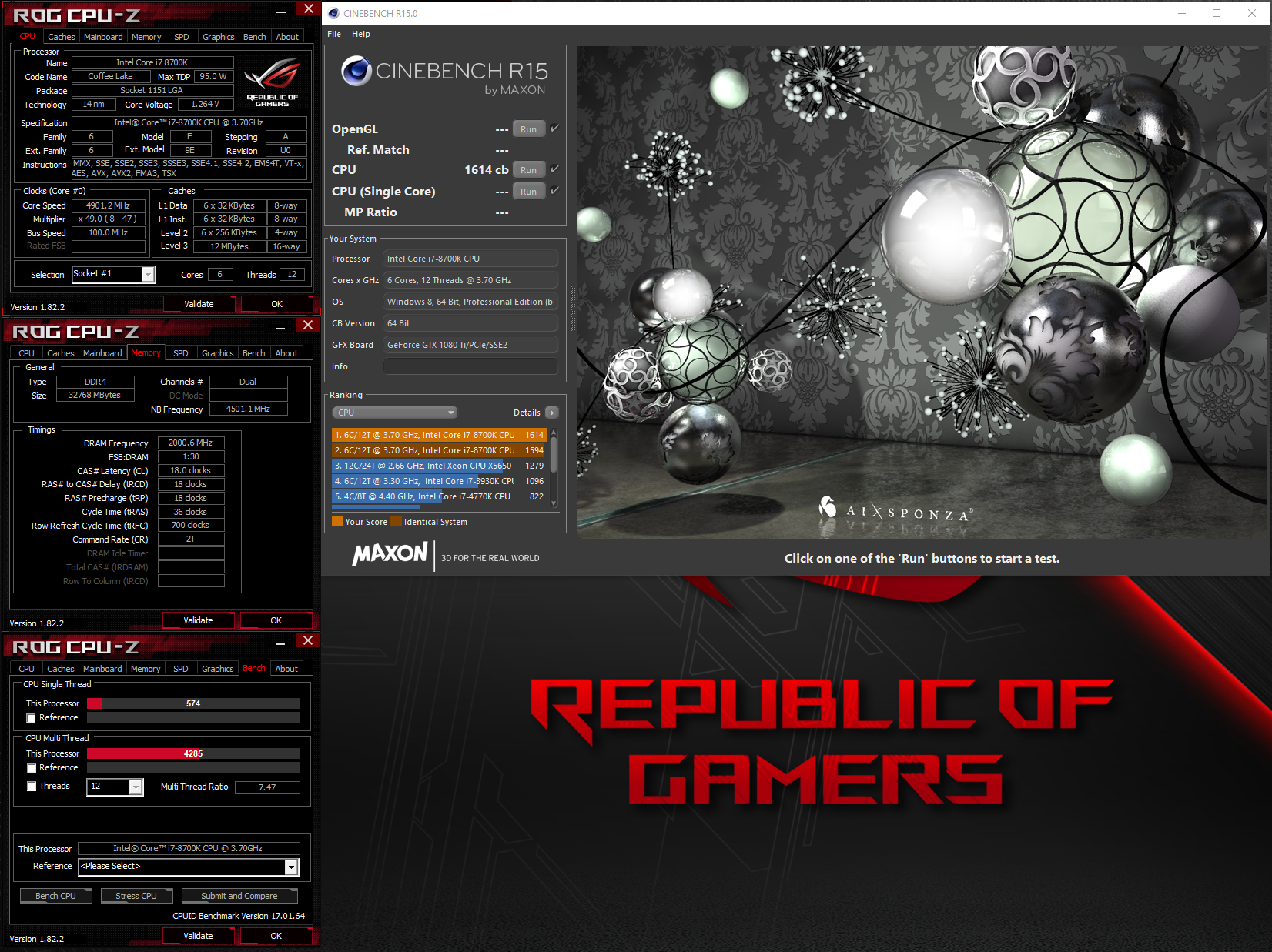Switch to Caches tab in top CPU-Z window
Screen dimensions: 1272x952
click(62, 37)
